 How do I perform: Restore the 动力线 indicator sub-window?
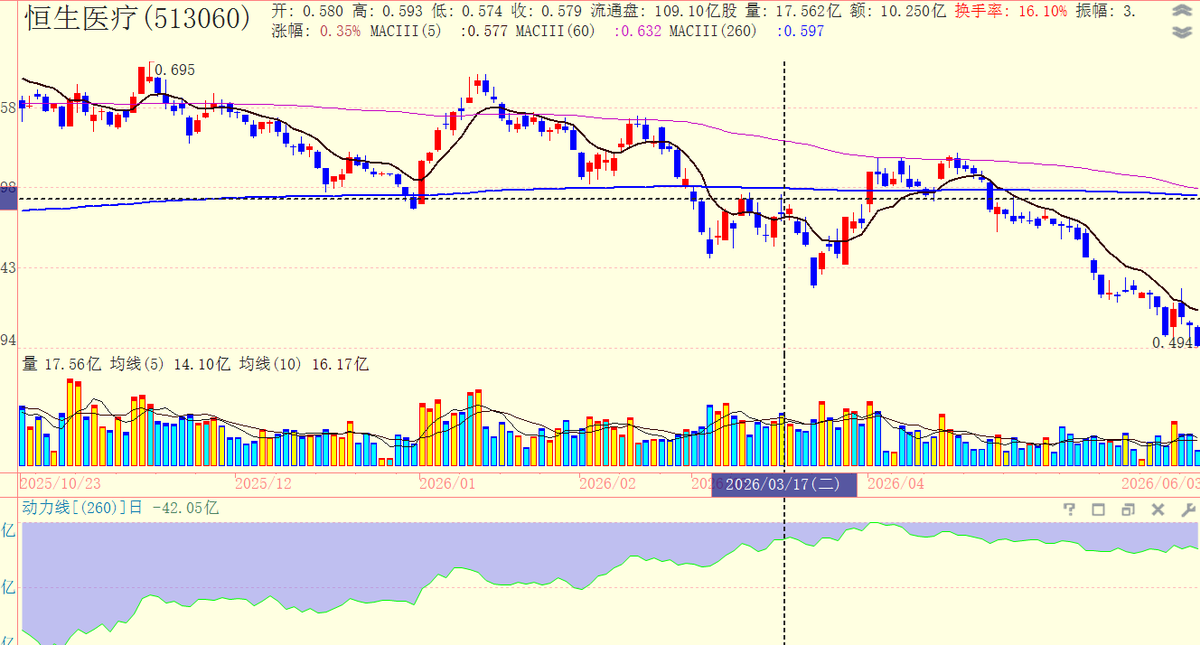[1128, 509]
